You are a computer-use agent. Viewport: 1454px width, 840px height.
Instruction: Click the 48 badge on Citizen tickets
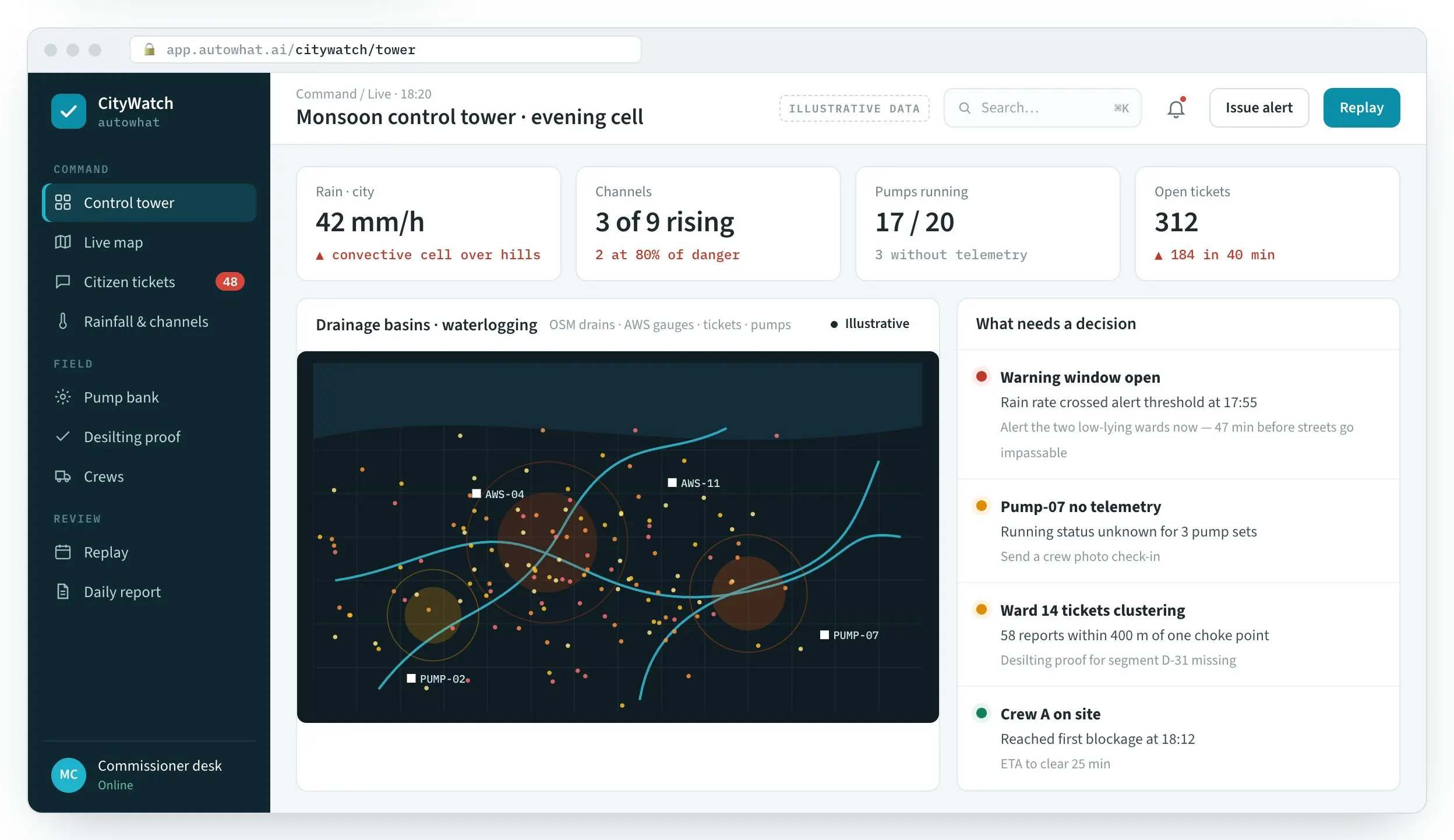230,281
